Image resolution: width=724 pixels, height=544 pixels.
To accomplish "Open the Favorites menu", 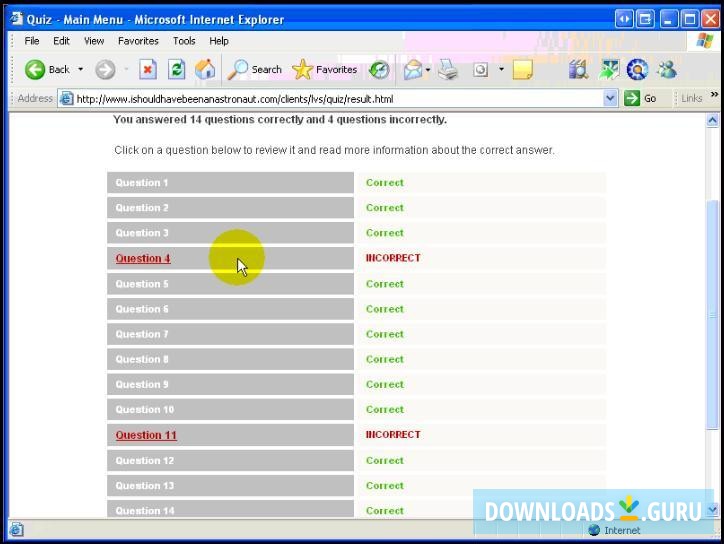I will tap(139, 41).
